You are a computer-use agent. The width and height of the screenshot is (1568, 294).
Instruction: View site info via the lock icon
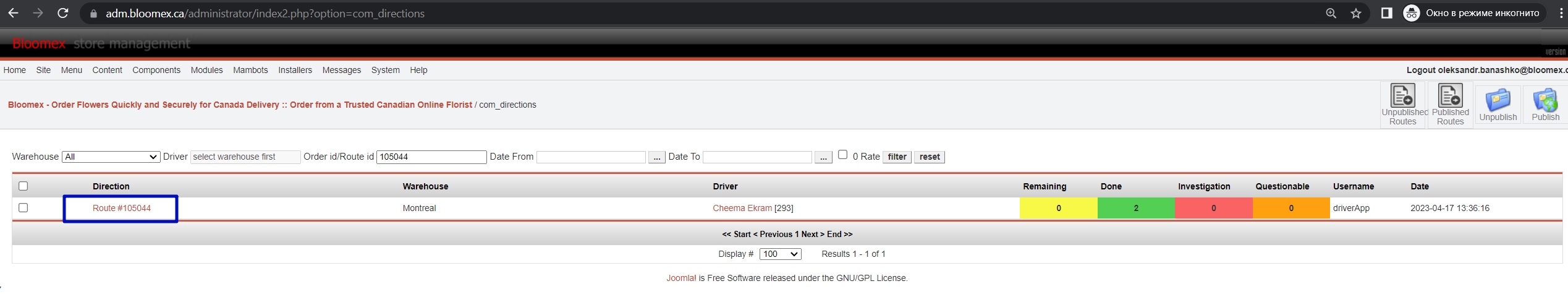93,14
